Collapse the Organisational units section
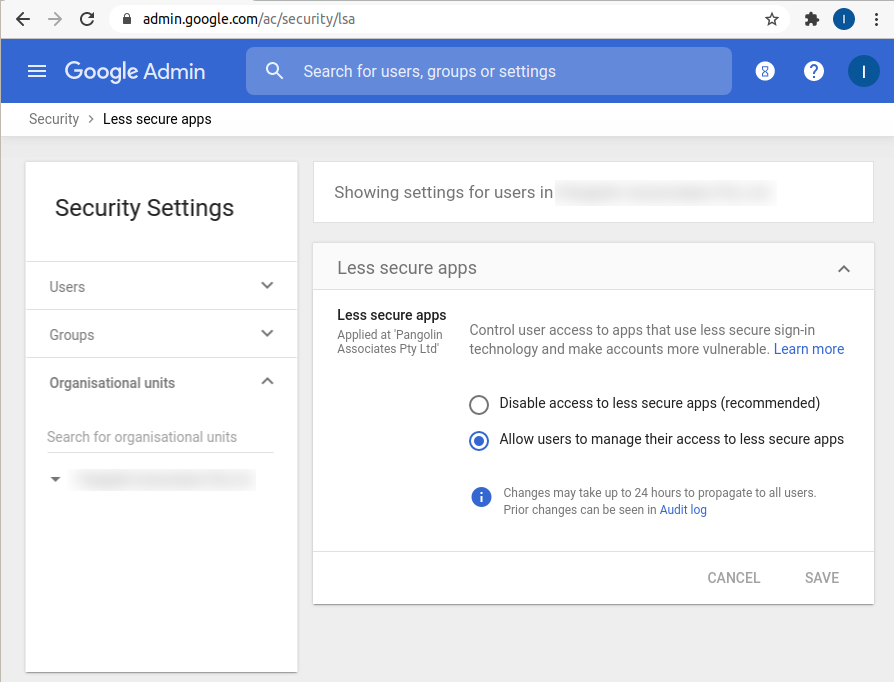Image resolution: width=894 pixels, height=682 pixels. (267, 382)
